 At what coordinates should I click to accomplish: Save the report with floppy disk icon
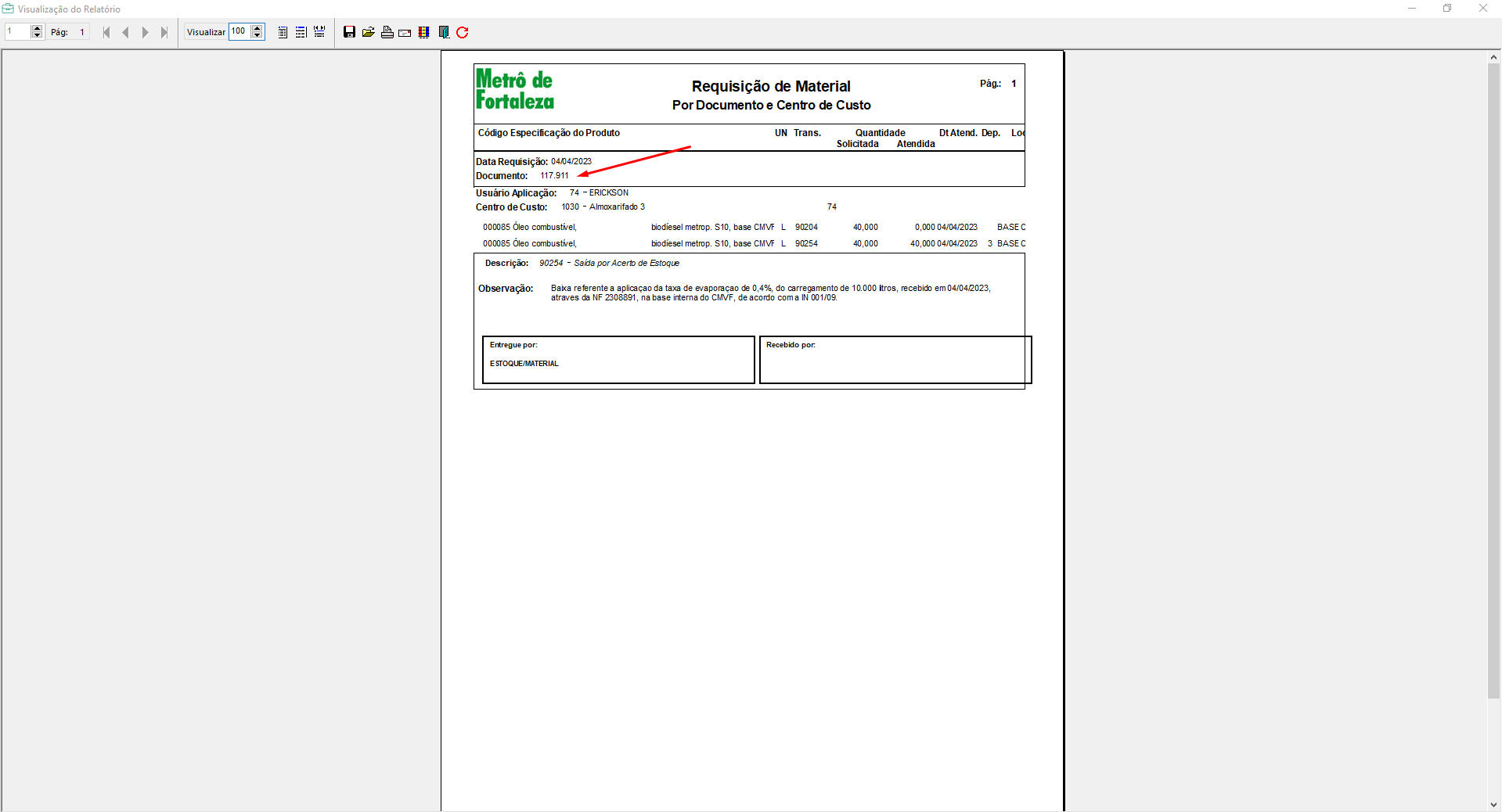click(x=349, y=32)
